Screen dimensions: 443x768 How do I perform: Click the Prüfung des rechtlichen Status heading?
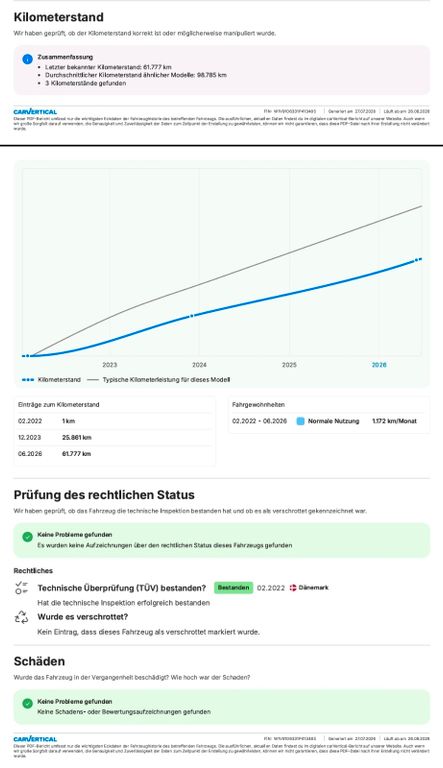(x=104, y=495)
